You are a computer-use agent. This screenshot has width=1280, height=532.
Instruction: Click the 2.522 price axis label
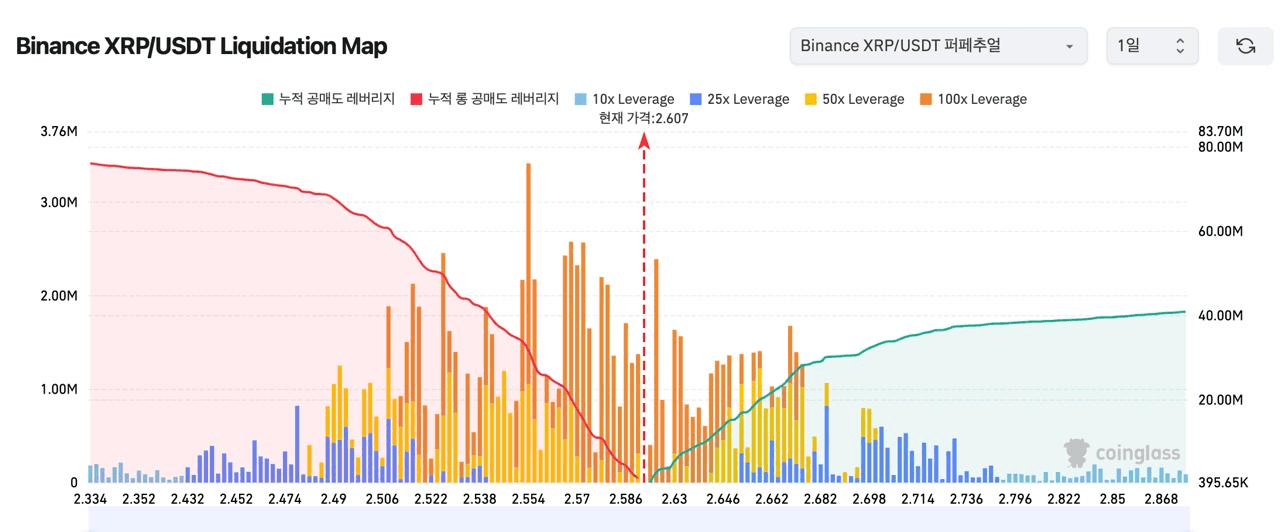[431, 499]
